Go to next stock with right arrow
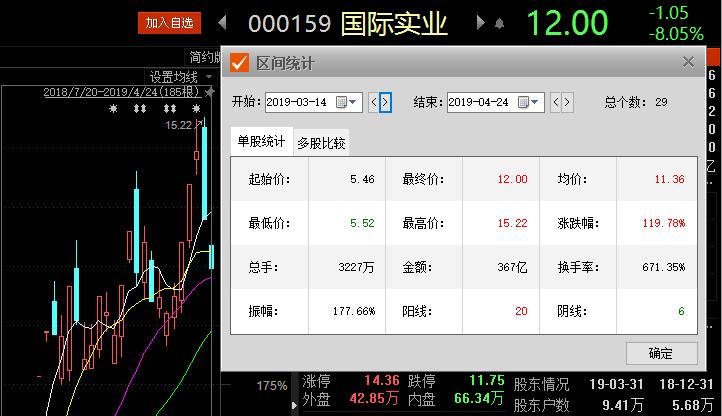722x416 pixels. coord(480,23)
